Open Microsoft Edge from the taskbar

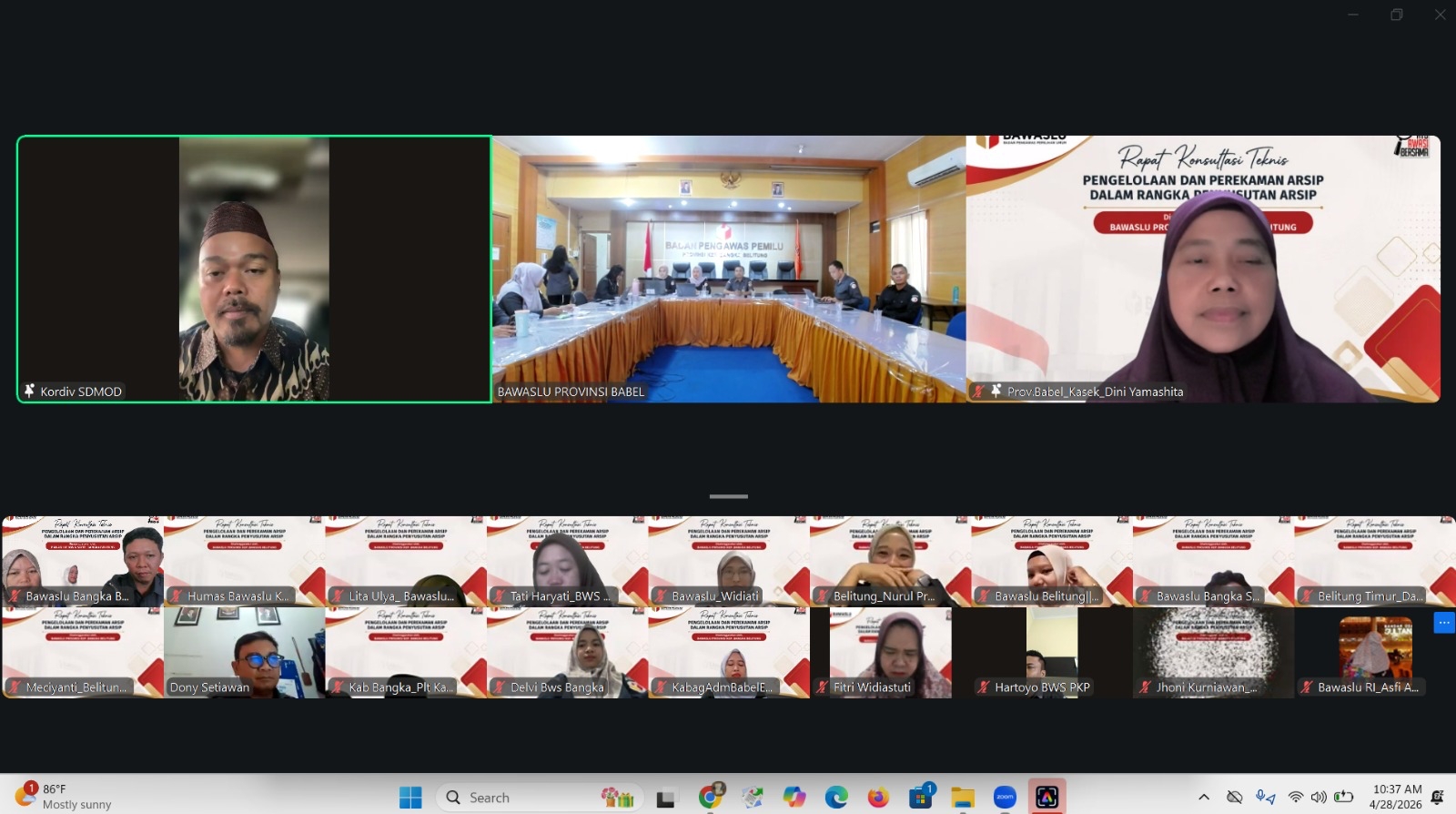[x=836, y=798]
